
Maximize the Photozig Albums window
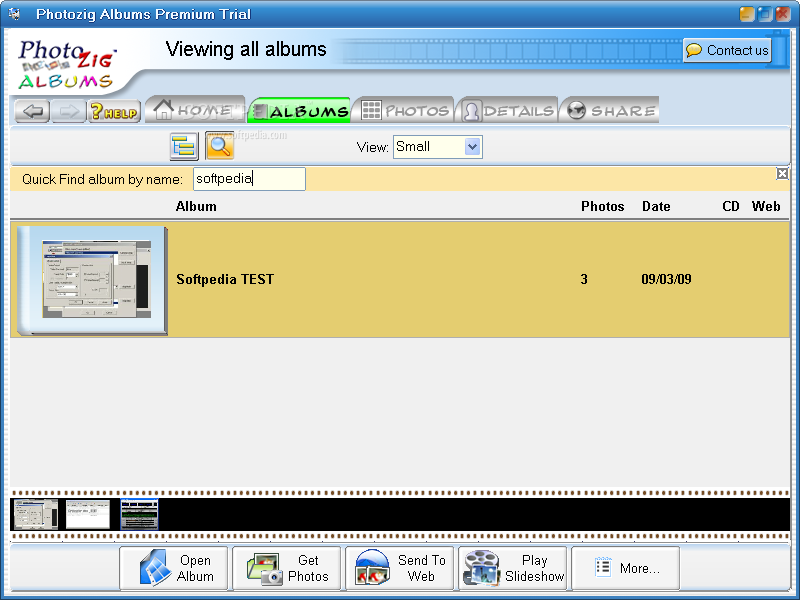pyautogui.click(x=765, y=14)
